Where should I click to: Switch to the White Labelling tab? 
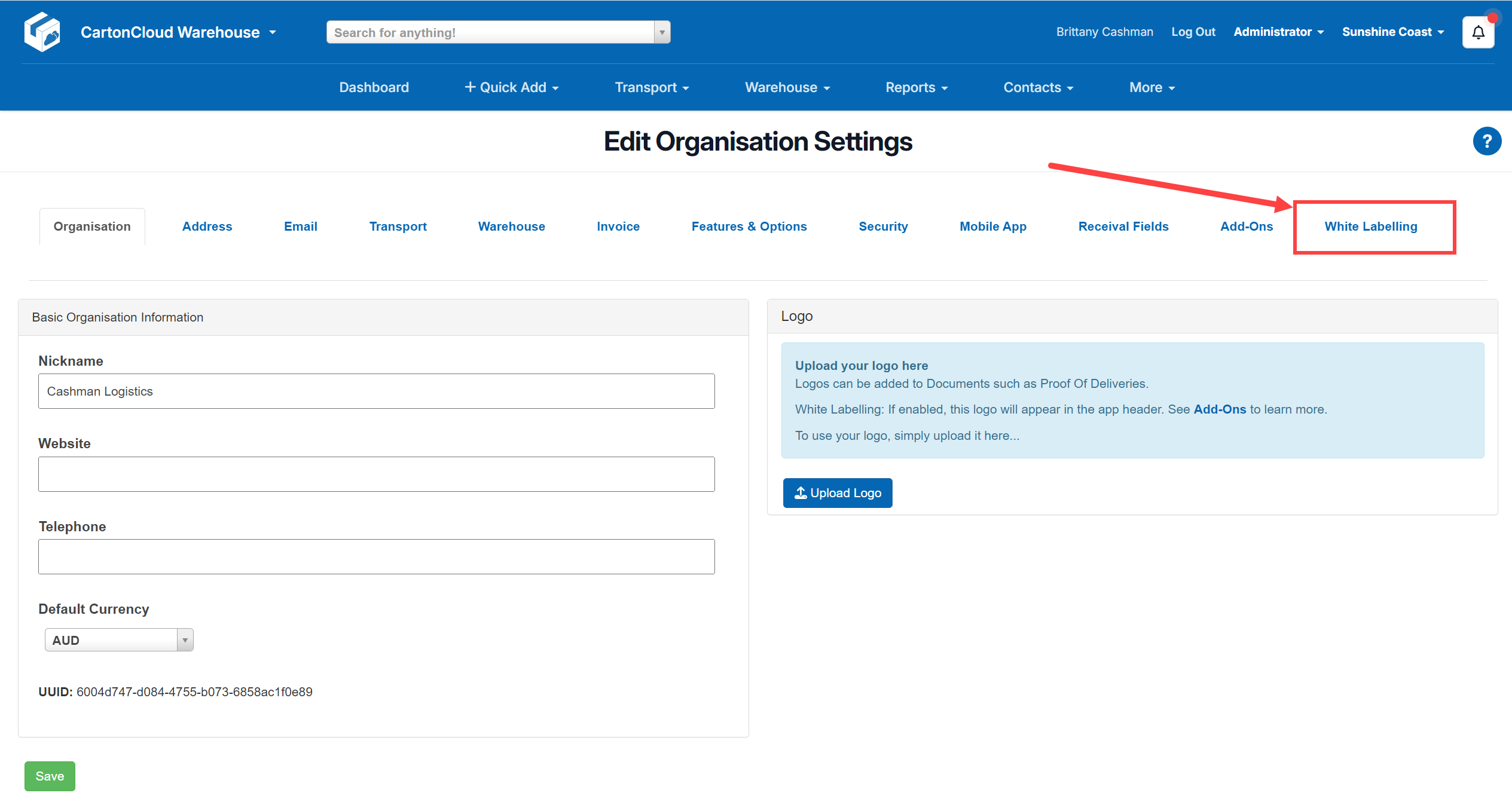tap(1371, 226)
